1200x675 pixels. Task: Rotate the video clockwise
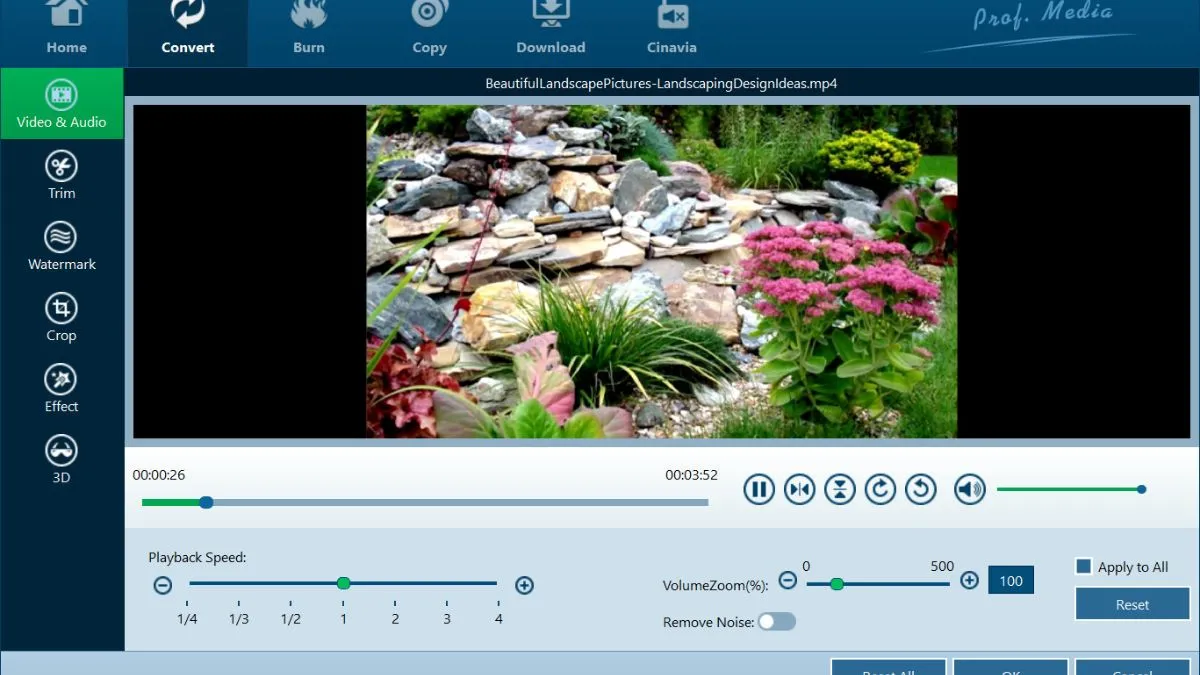880,489
